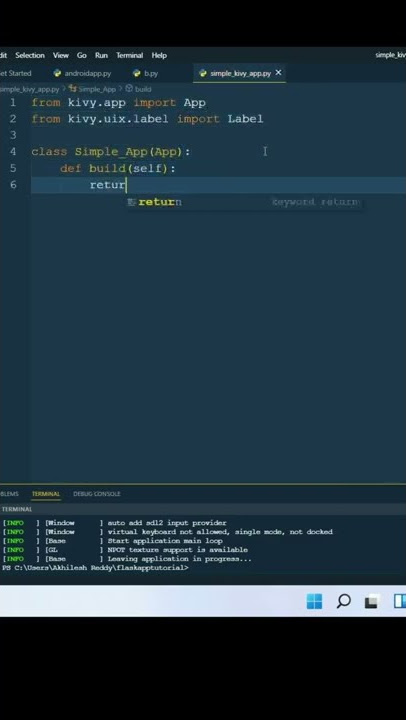Switch to the DEBUG CONSOLE panel tab
The image size is (406, 720).
coord(97,494)
